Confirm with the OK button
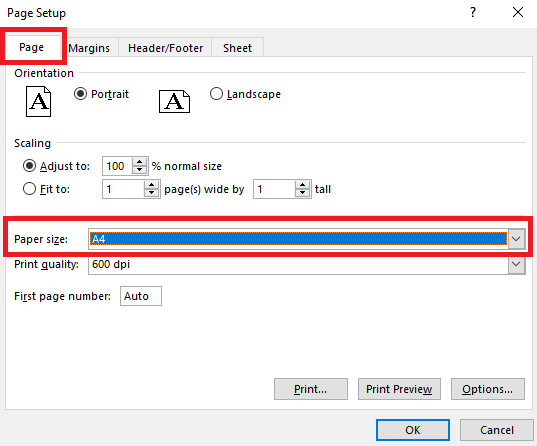537x446 pixels. coord(413,430)
